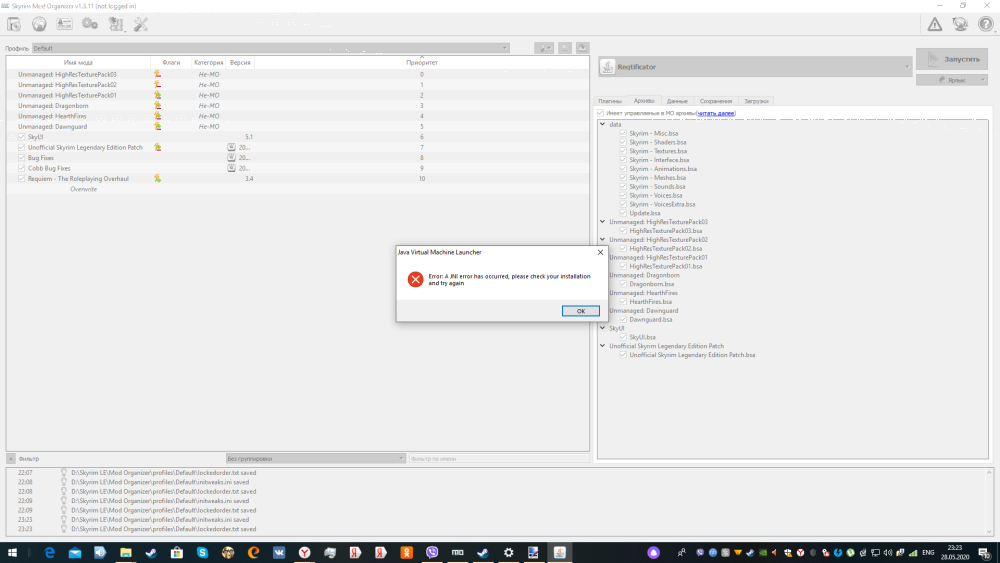Open Viber from the taskbar
The width and height of the screenshot is (1000, 563).
click(x=432, y=553)
